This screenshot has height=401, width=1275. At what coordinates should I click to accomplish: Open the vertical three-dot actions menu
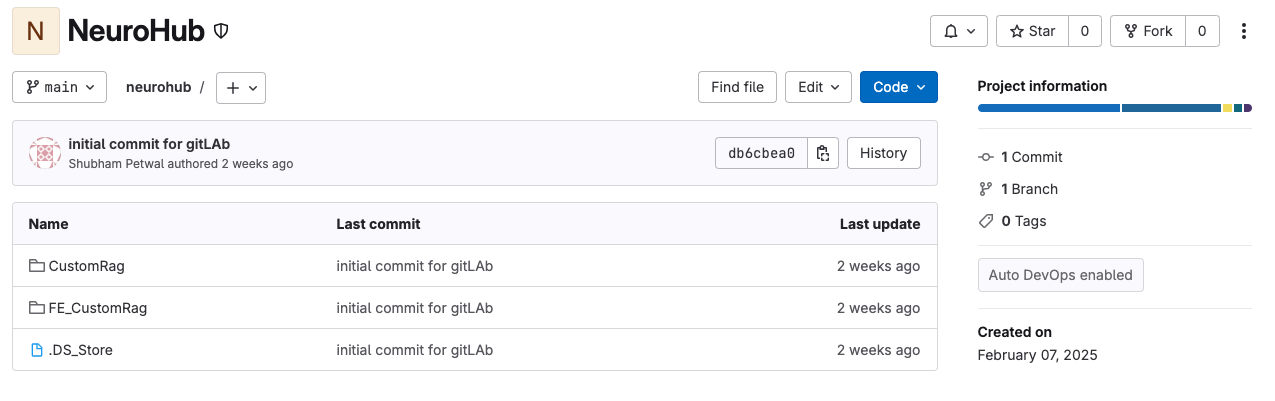click(1244, 31)
